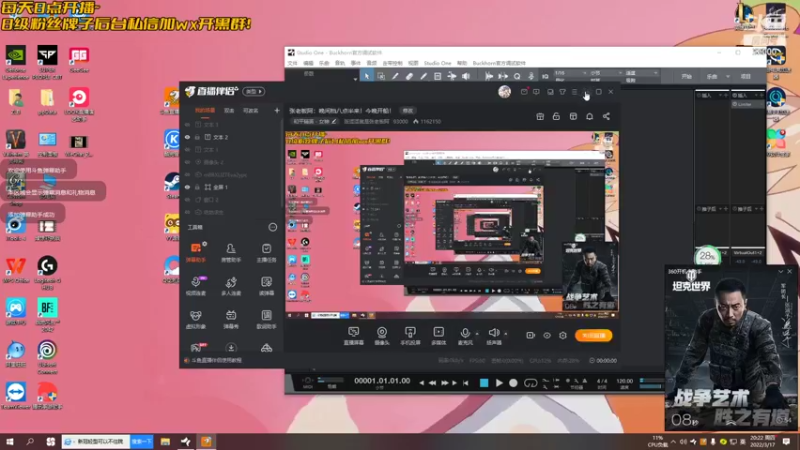Toggle the lock on 全屏 1 layer
This screenshot has height=450, width=800.
coord(197,187)
